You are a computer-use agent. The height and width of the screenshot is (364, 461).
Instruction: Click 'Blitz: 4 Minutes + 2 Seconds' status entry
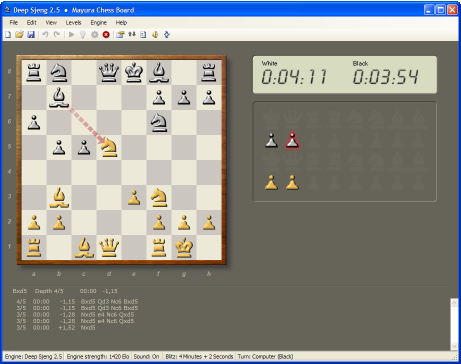[x=199, y=357]
